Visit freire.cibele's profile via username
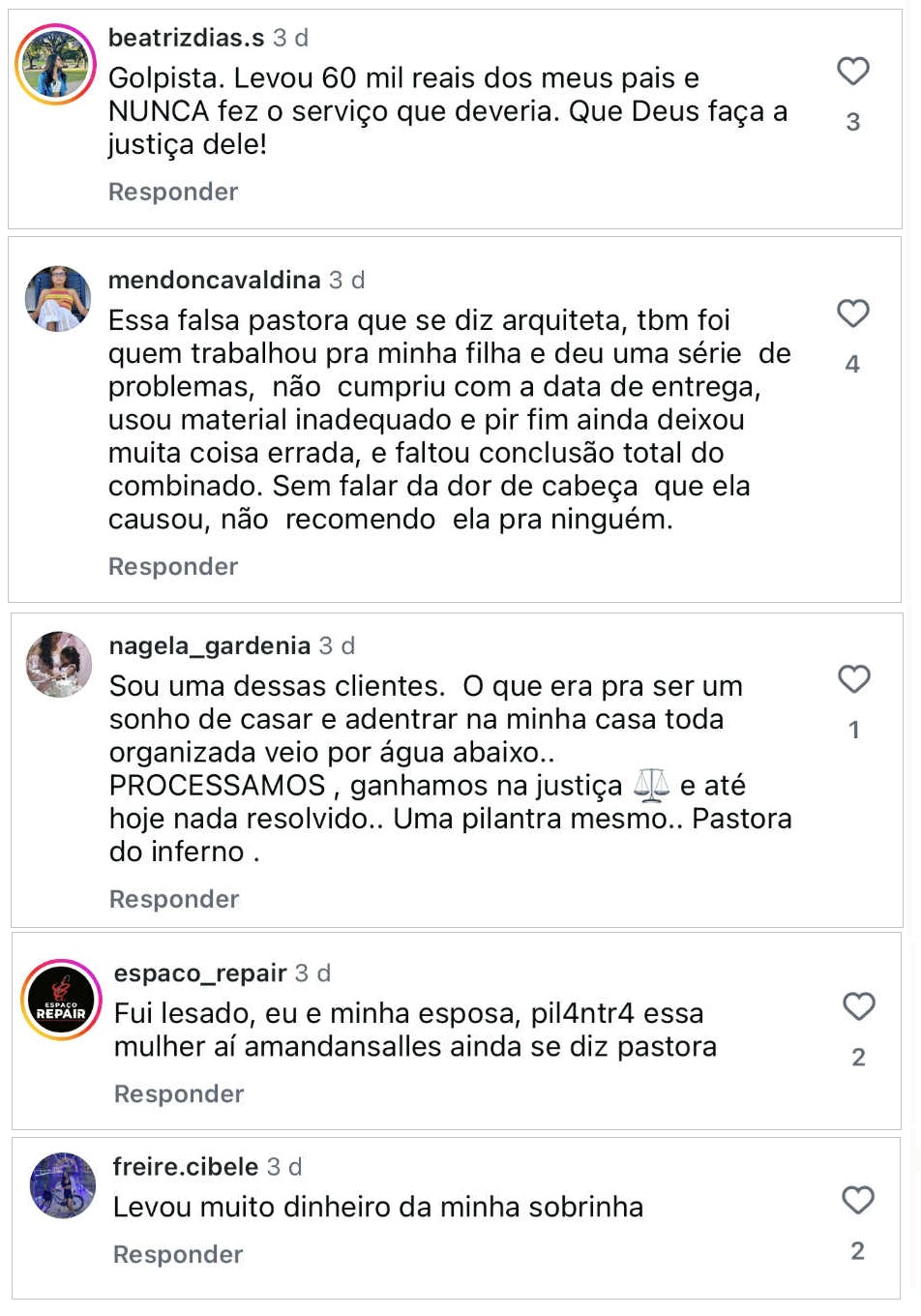 point(186,1166)
